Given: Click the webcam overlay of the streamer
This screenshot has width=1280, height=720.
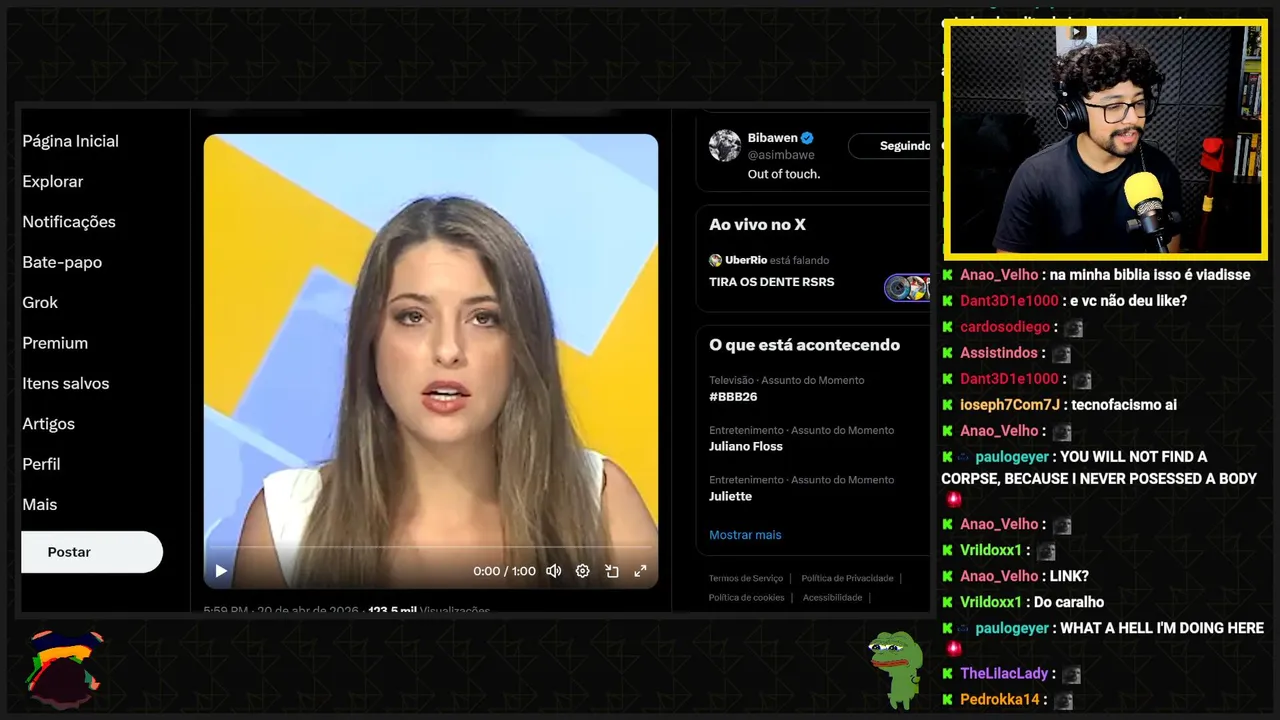Looking at the screenshot, I should coord(1105,139).
